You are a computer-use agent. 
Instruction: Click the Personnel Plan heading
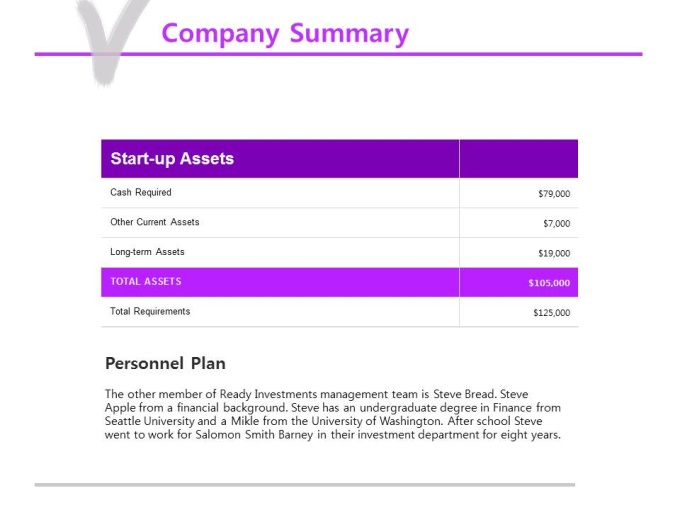[165, 363]
